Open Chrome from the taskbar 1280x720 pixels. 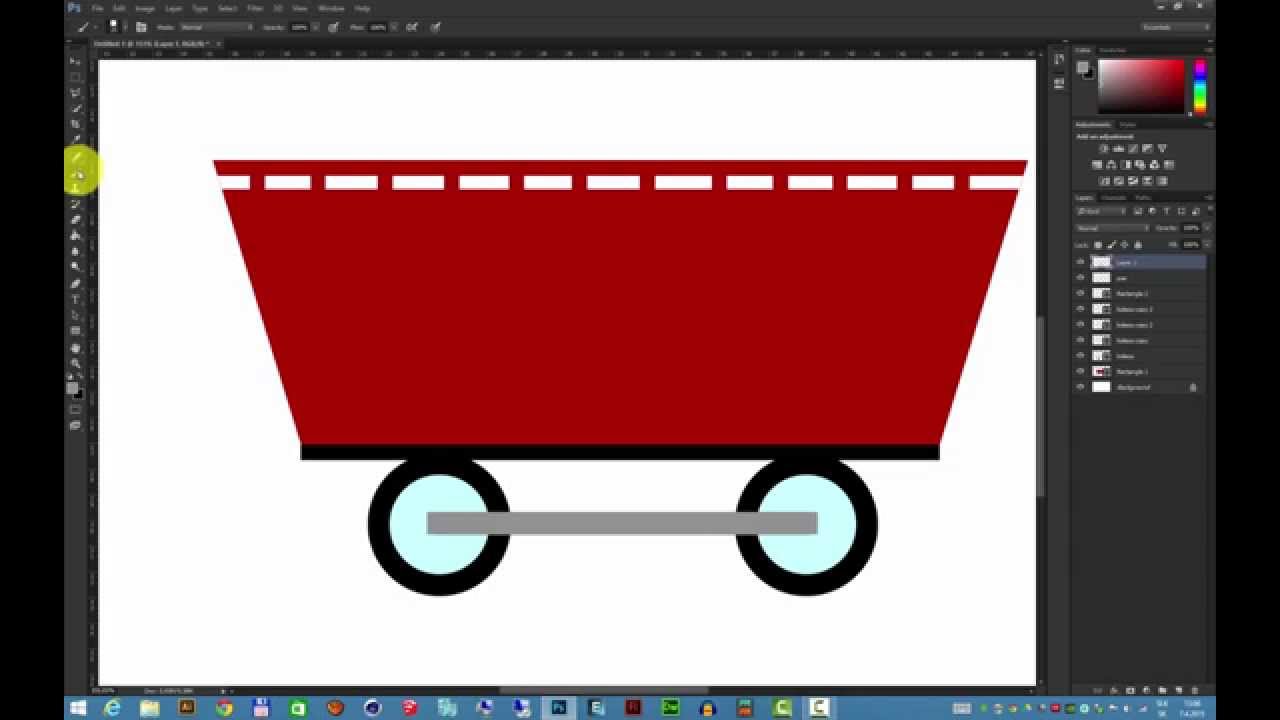click(x=224, y=708)
